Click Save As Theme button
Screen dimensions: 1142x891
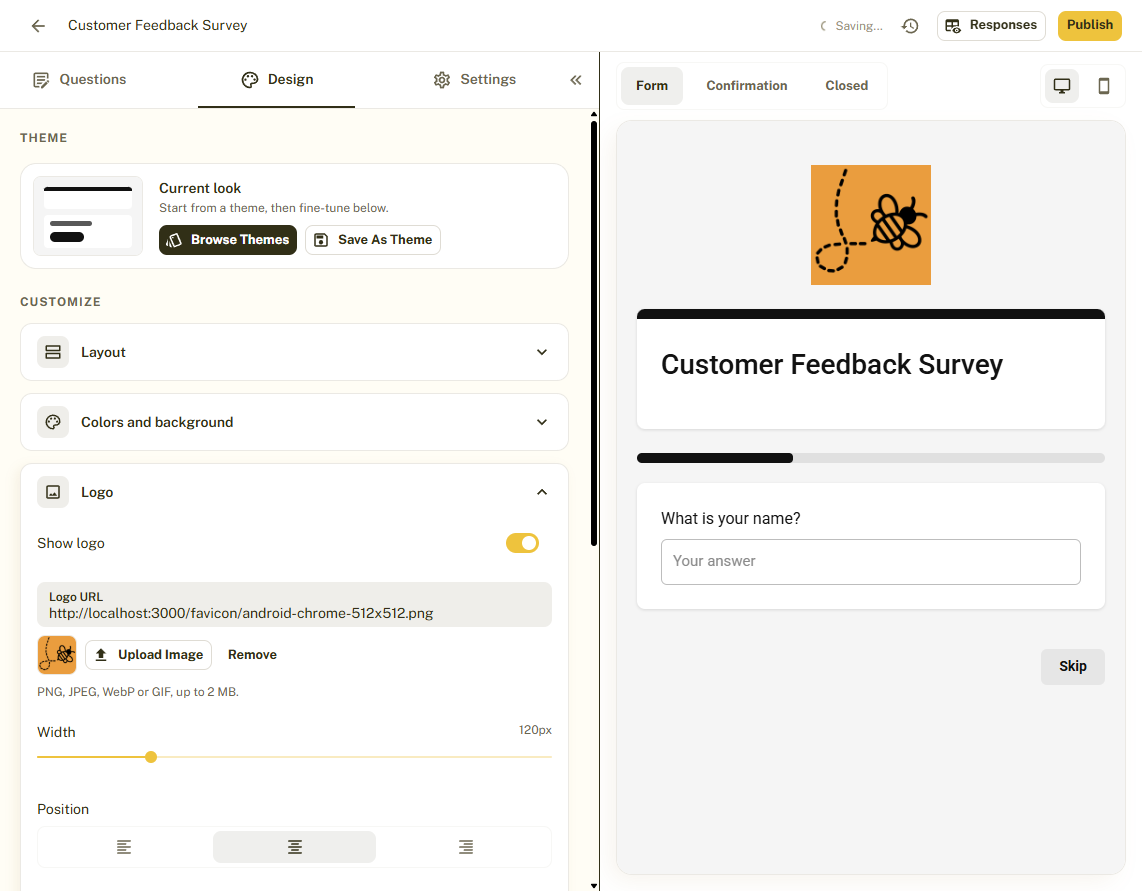[x=373, y=240]
